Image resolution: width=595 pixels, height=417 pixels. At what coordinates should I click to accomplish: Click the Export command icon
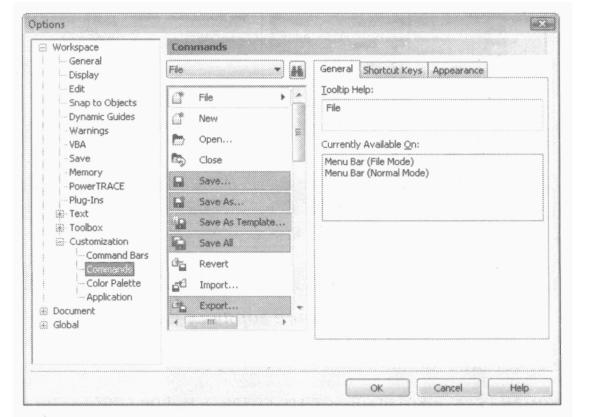pos(179,306)
